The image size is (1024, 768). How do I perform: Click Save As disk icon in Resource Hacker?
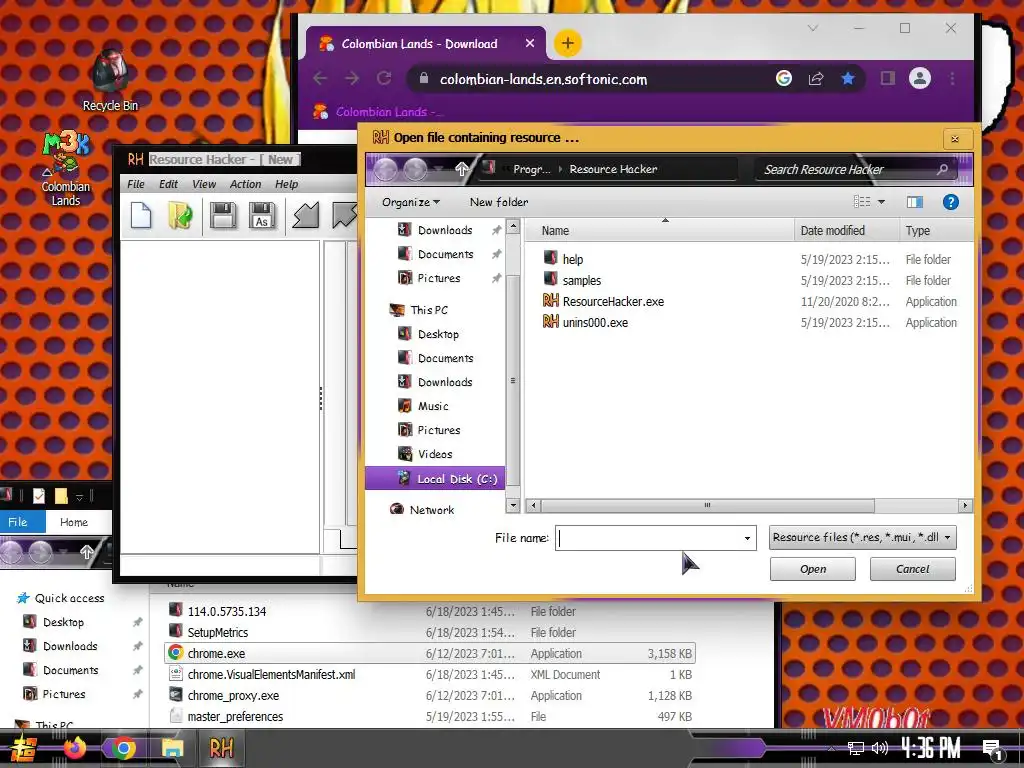tap(262, 216)
